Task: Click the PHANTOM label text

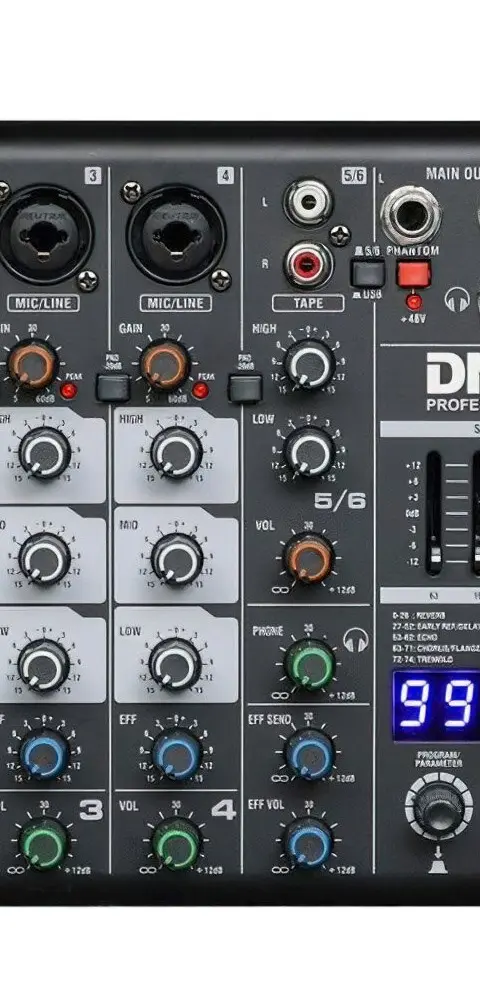Action: point(412,251)
